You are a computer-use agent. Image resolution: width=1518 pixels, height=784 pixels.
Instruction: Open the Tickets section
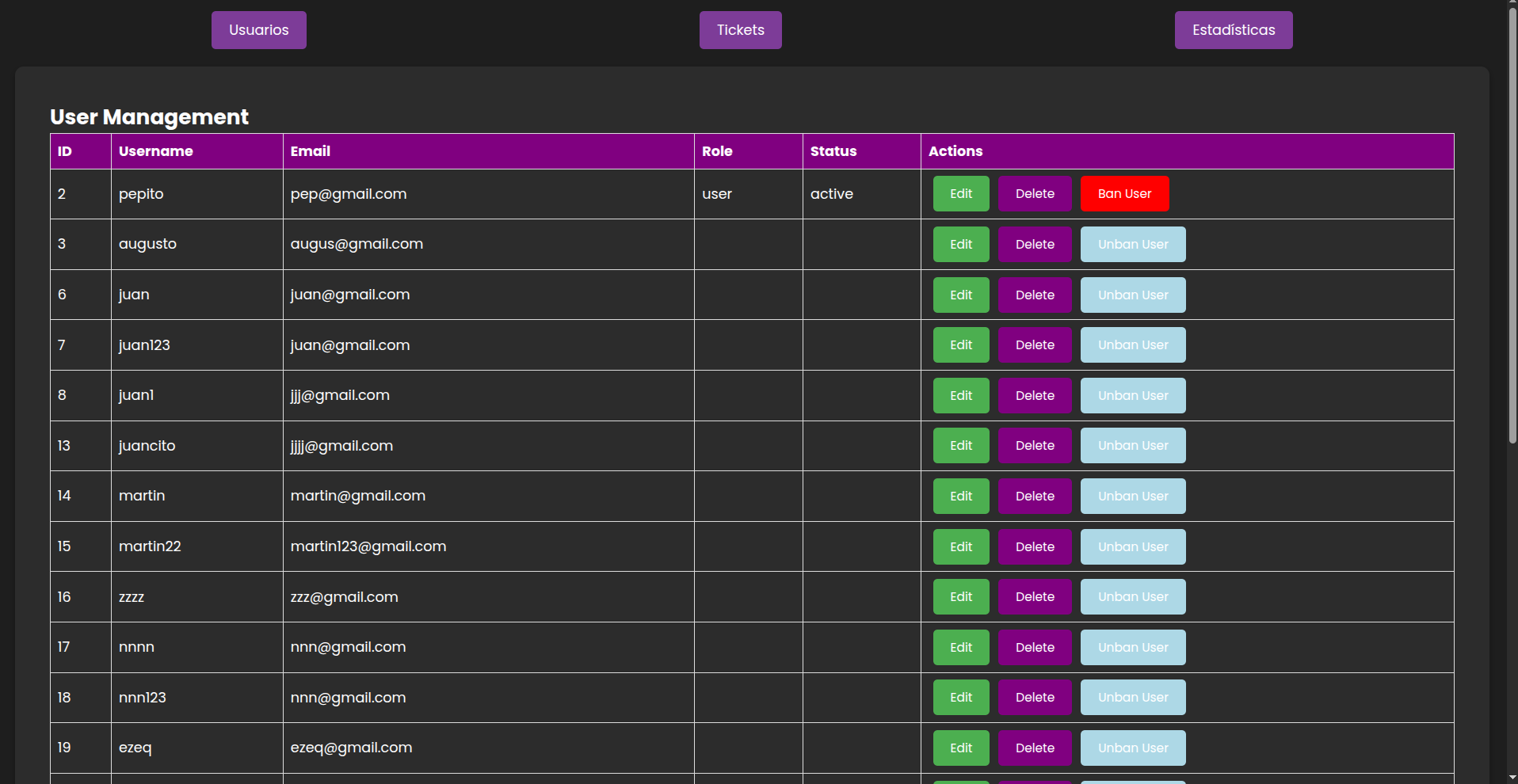740,30
